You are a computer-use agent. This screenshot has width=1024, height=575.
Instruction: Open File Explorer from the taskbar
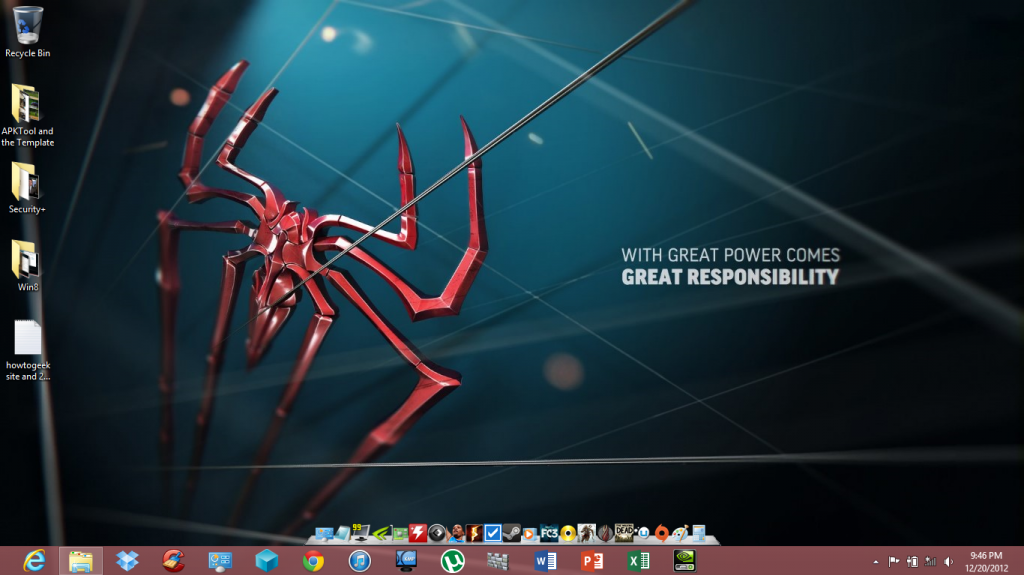(81, 561)
